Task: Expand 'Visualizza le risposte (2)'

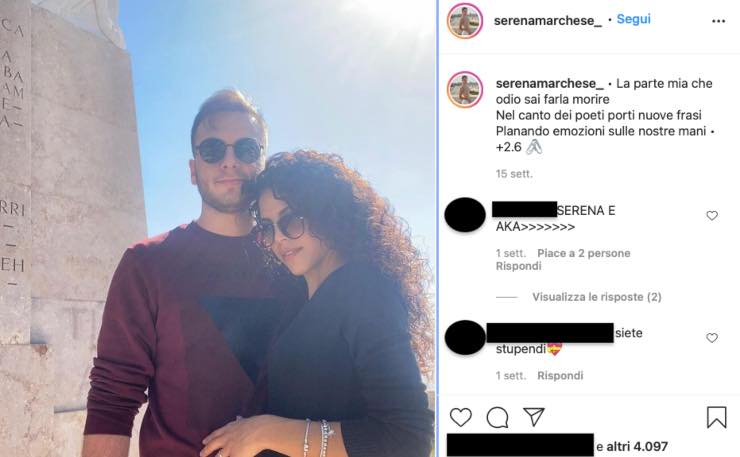Action: pyautogui.click(x=597, y=297)
